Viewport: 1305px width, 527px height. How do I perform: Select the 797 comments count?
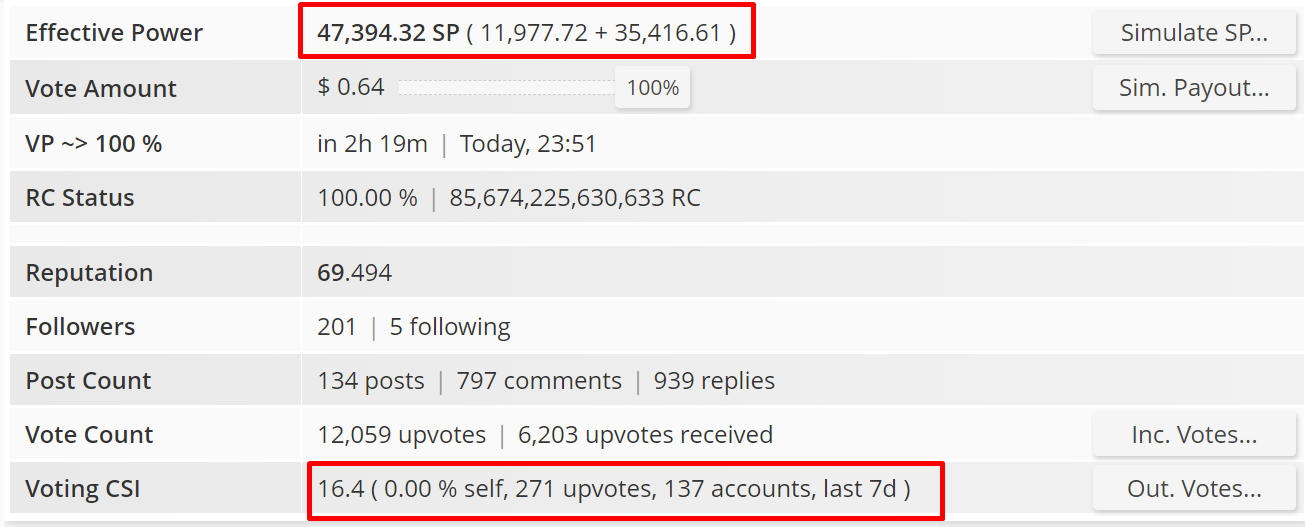539,380
